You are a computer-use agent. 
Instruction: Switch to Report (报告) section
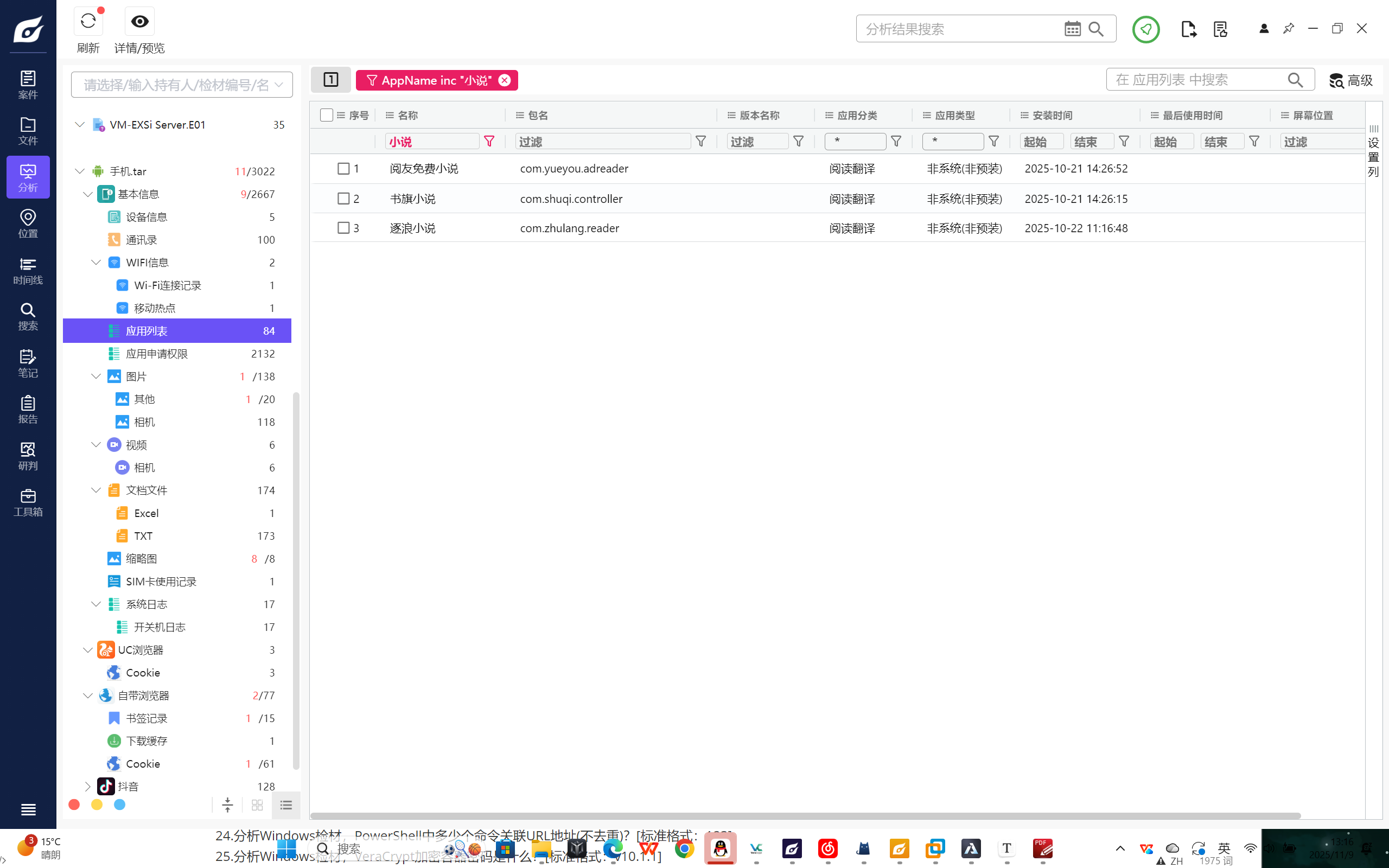pos(28,409)
